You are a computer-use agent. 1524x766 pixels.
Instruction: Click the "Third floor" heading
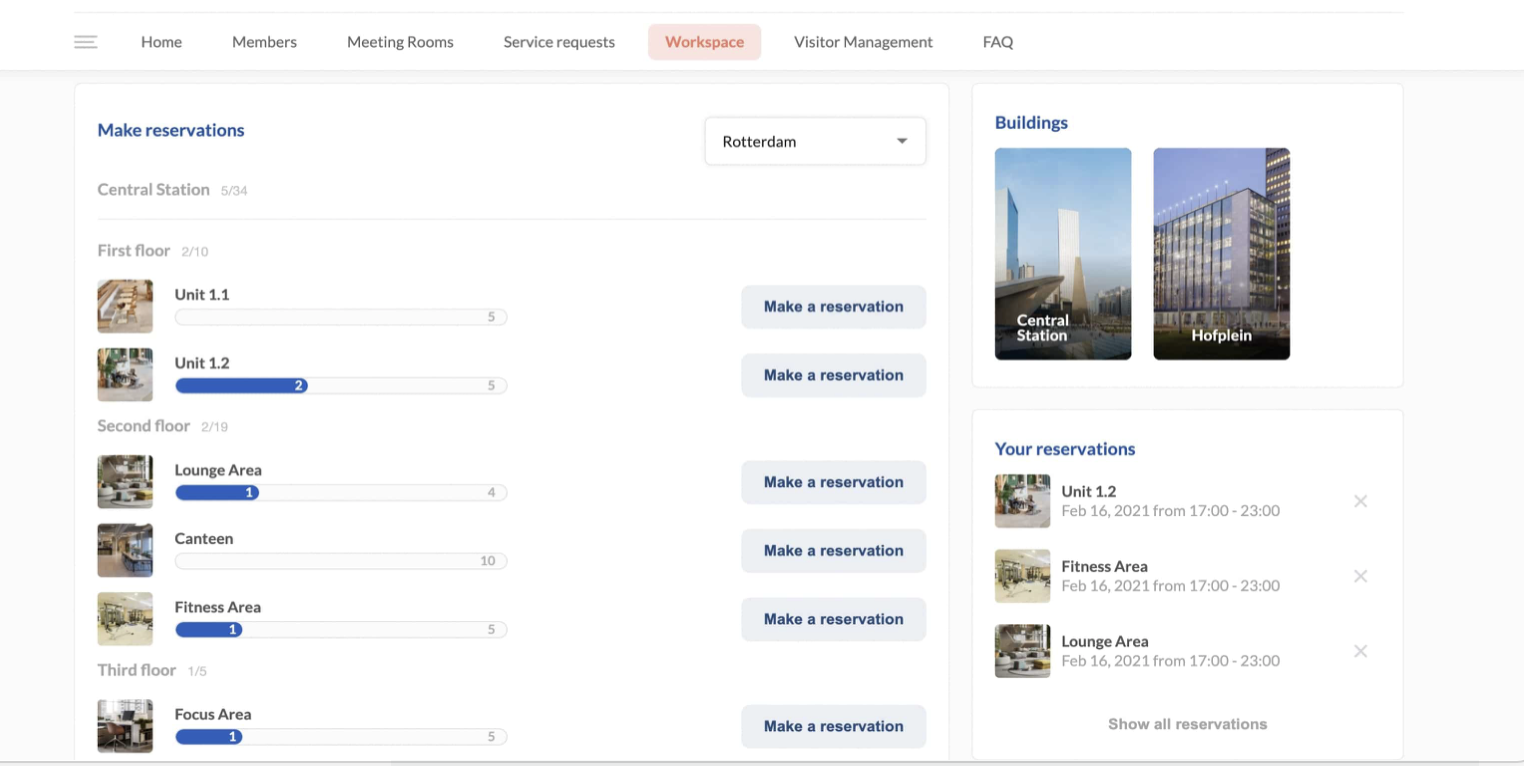136,669
